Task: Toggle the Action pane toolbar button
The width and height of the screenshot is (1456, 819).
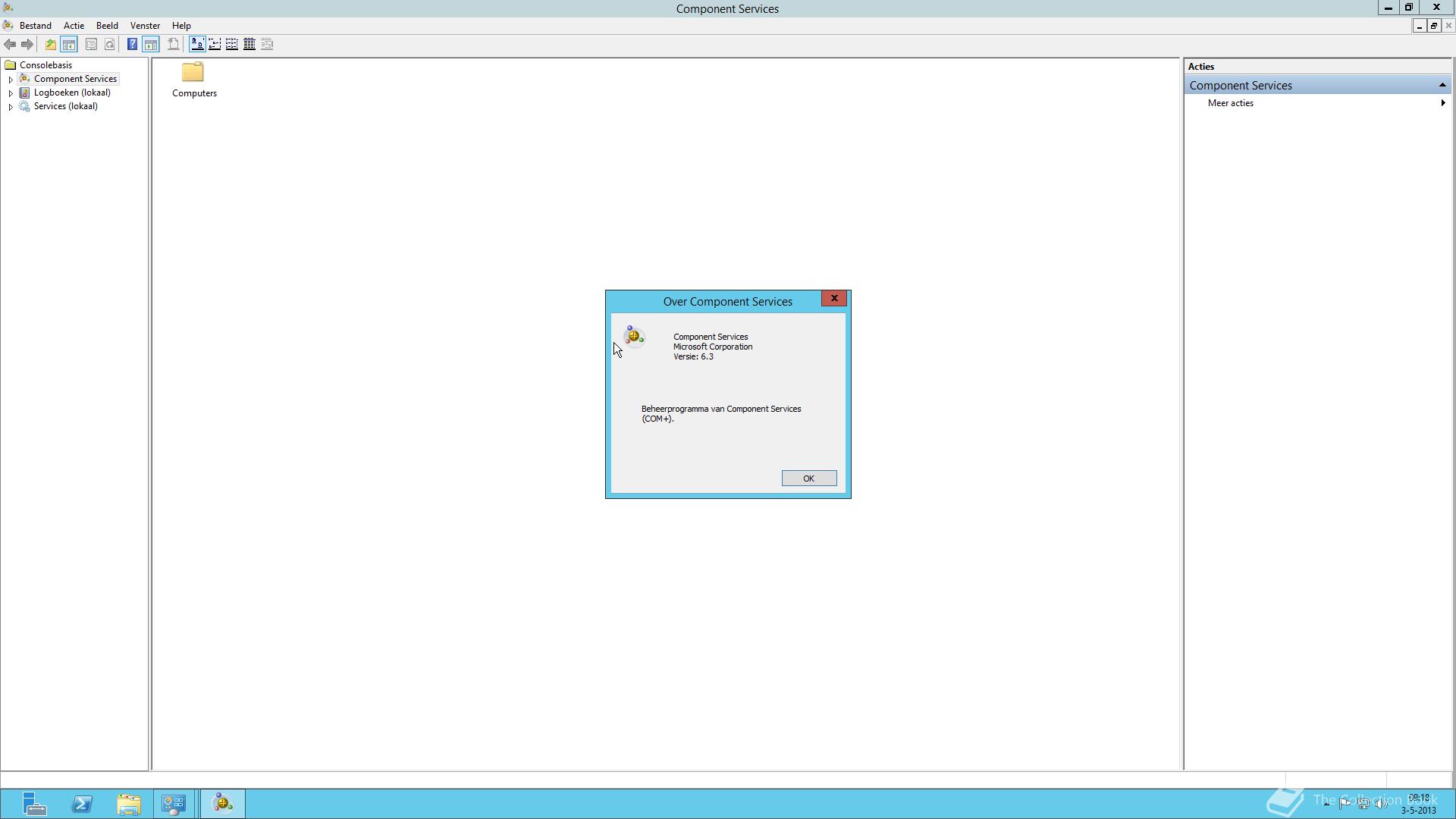Action: pyautogui.click(x=151, y=44)
